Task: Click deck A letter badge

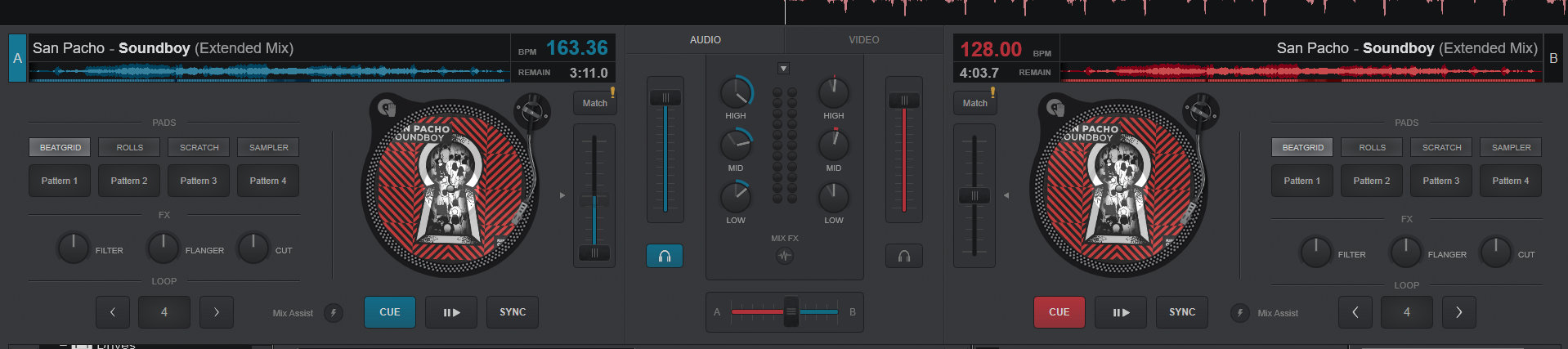Action: [x=17, y=58]
